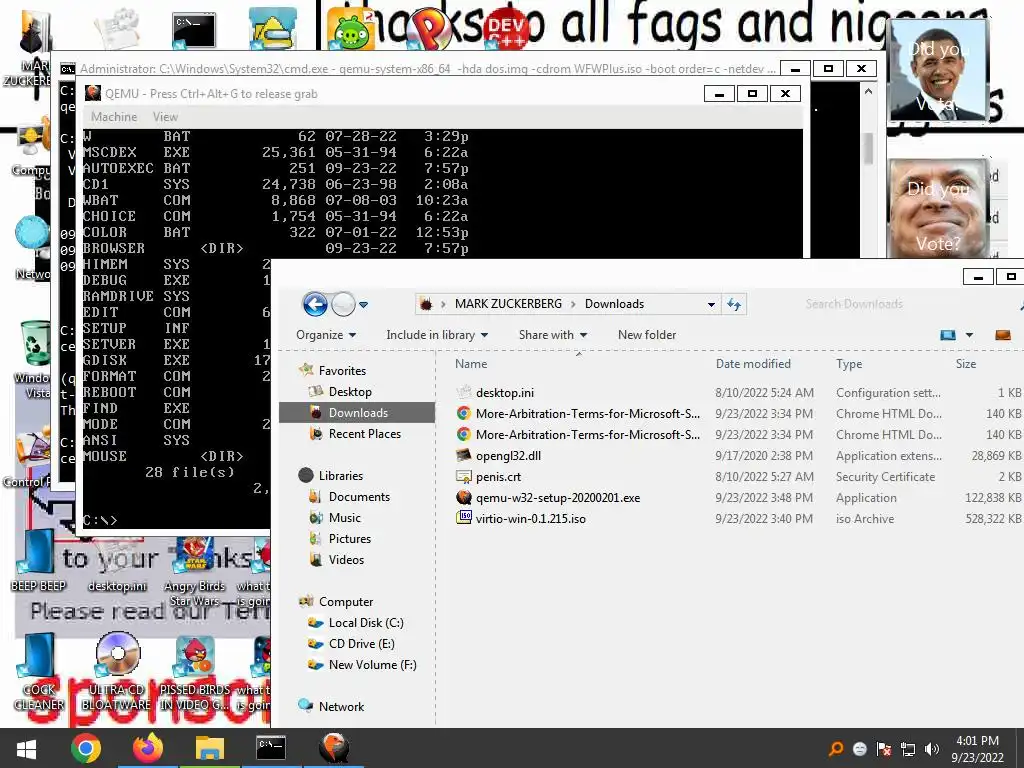Refresh the Downloads folder view
1024x768 pixels.
[734, 304]
